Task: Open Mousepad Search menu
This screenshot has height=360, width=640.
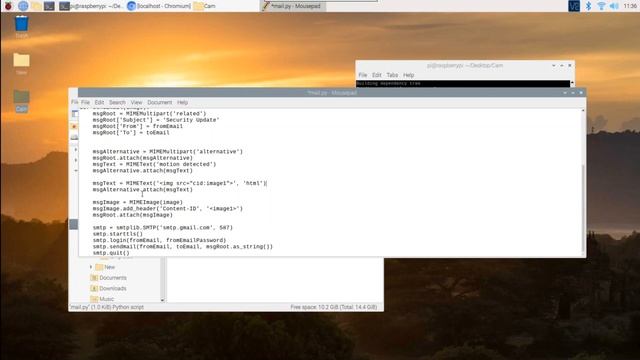Action: pos(117,102)
